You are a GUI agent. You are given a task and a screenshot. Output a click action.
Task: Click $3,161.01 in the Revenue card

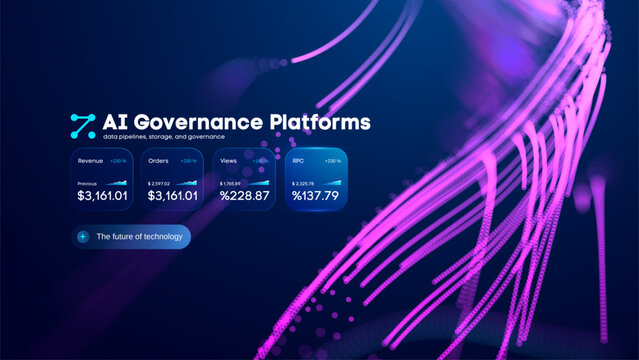[102, 196]
